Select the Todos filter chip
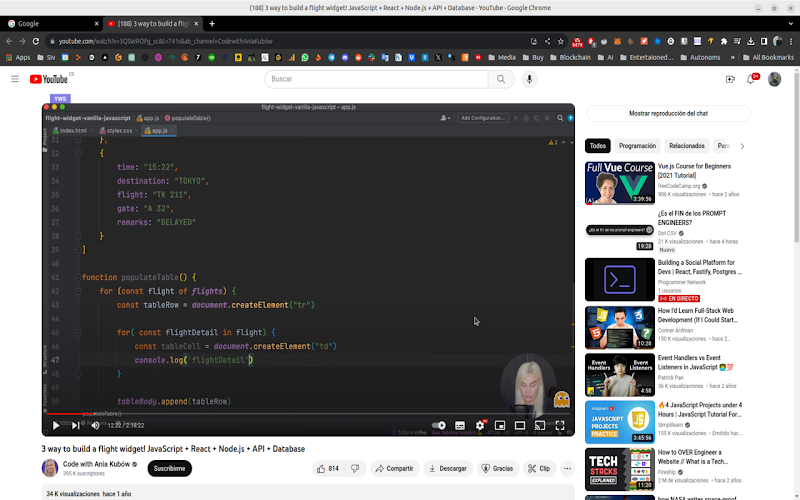Viewport: 800px width, 500px height. (597, 146)
